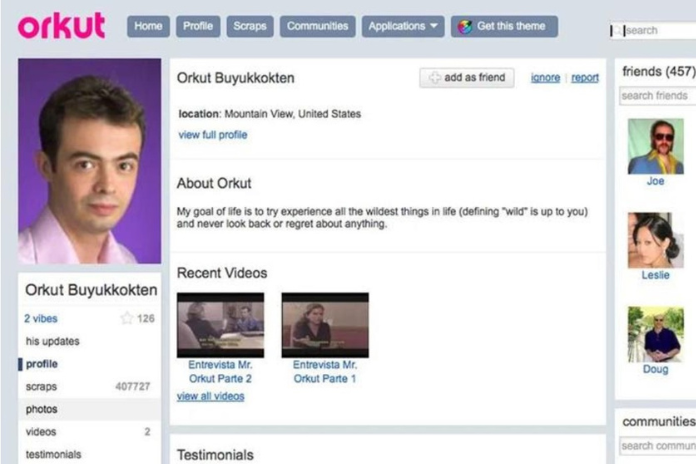Screen dimensions: 696x464
Task: Open the view full profile link
Action: 212,135
